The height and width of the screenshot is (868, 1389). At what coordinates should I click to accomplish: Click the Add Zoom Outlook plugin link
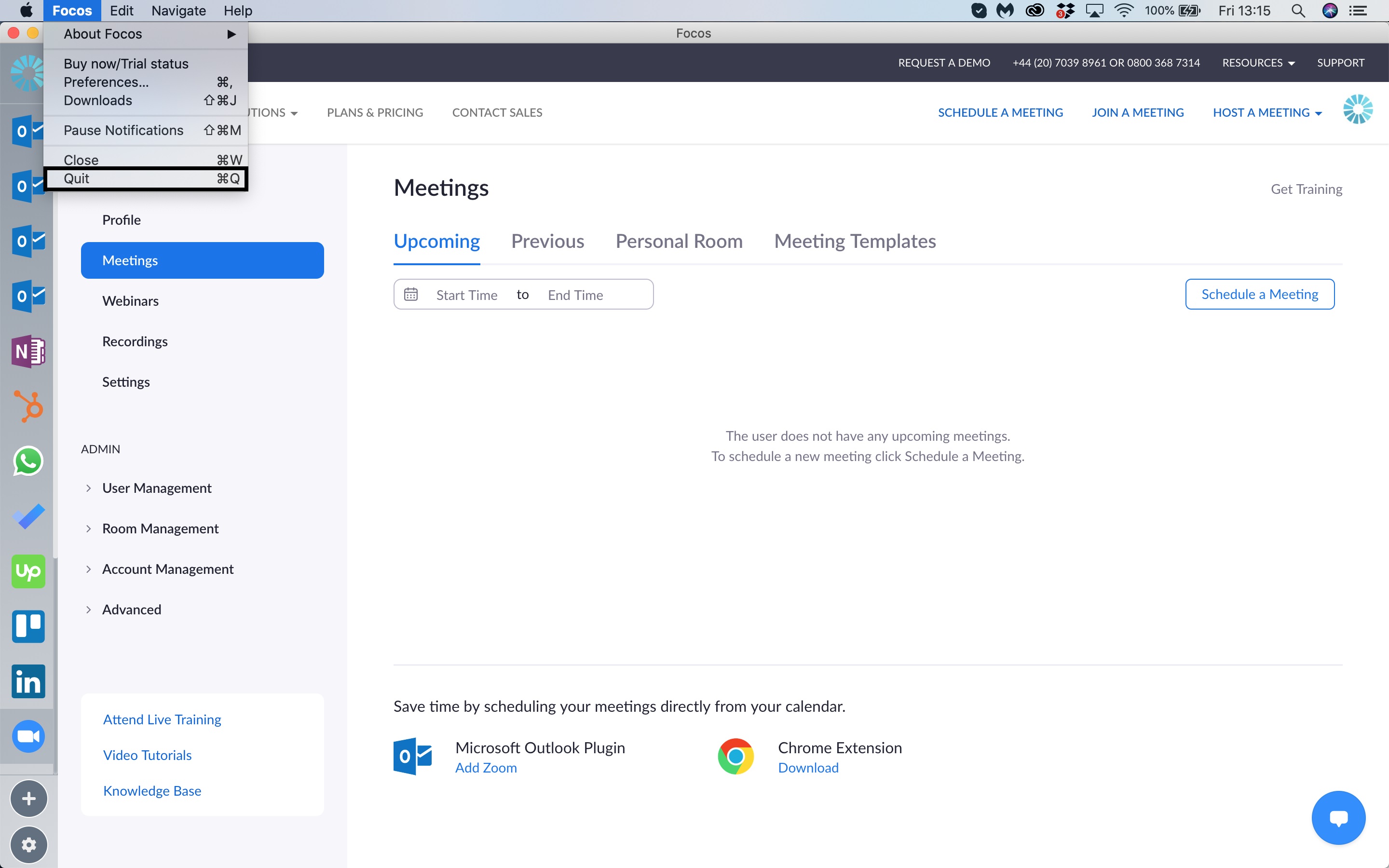coord(486,768)
